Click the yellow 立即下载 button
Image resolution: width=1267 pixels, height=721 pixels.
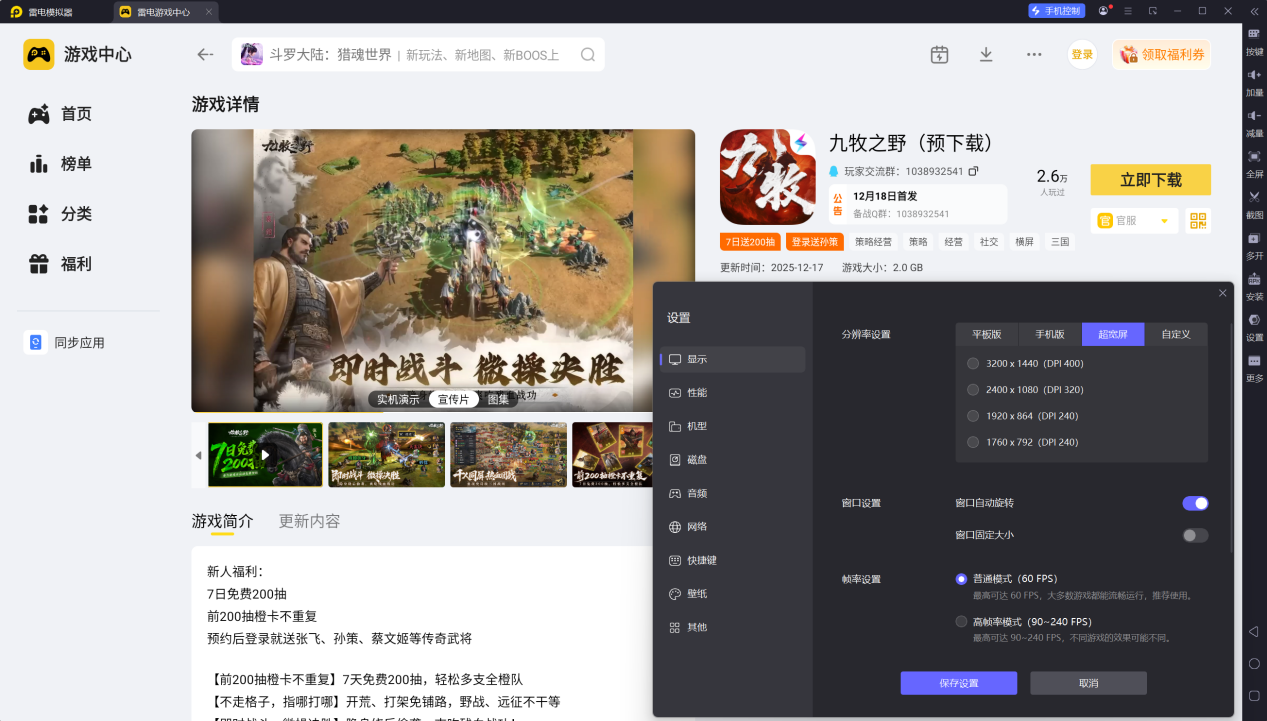point(1151,180)
